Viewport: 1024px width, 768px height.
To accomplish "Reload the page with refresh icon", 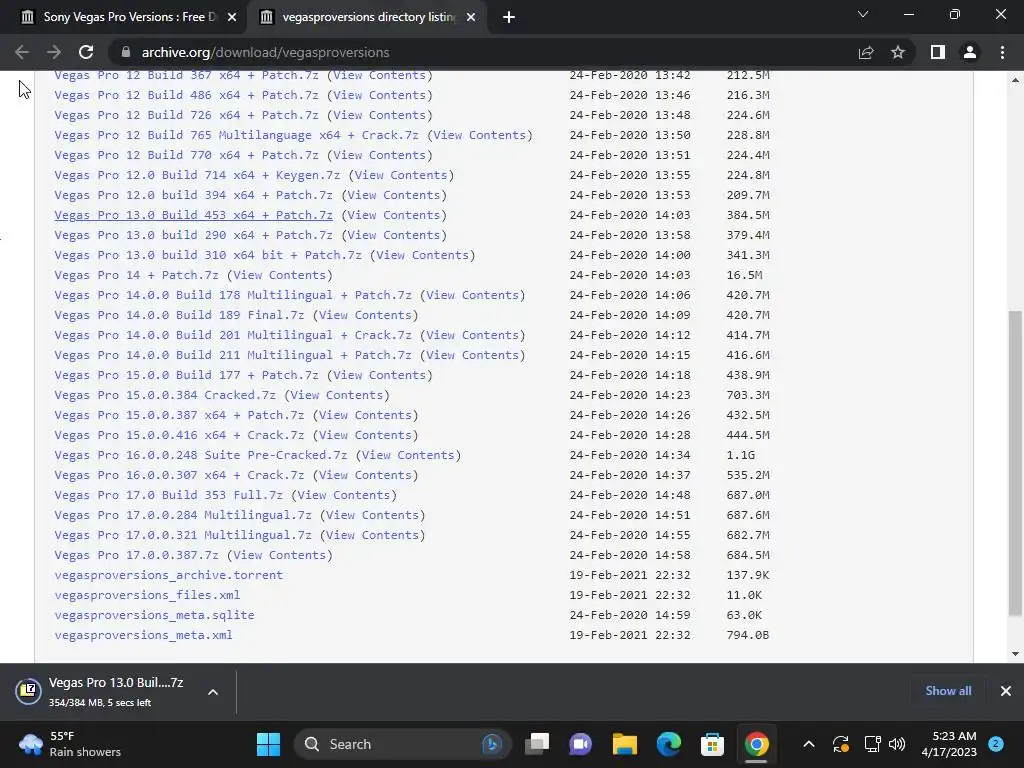I will click(86, 52).
